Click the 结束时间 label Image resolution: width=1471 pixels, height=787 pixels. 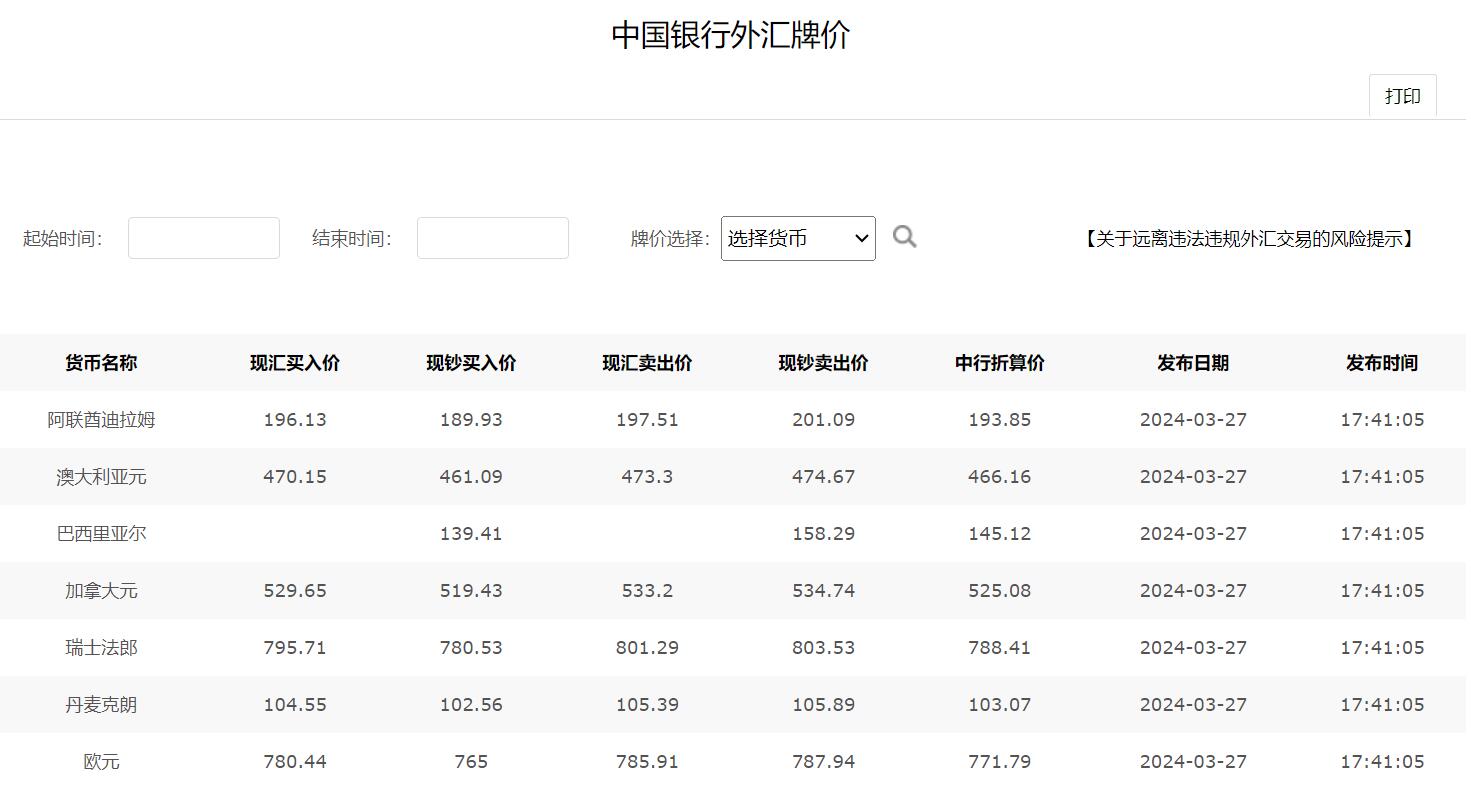pyautogui.click(x=351, y=239)
